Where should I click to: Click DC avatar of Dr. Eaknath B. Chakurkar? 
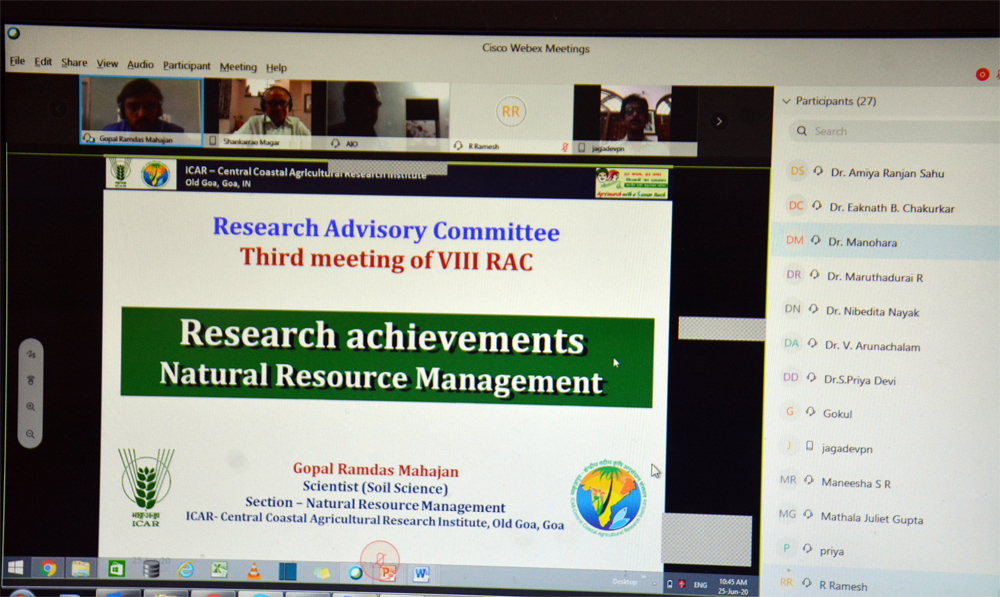pyautogui.click(x=796, y=205)
